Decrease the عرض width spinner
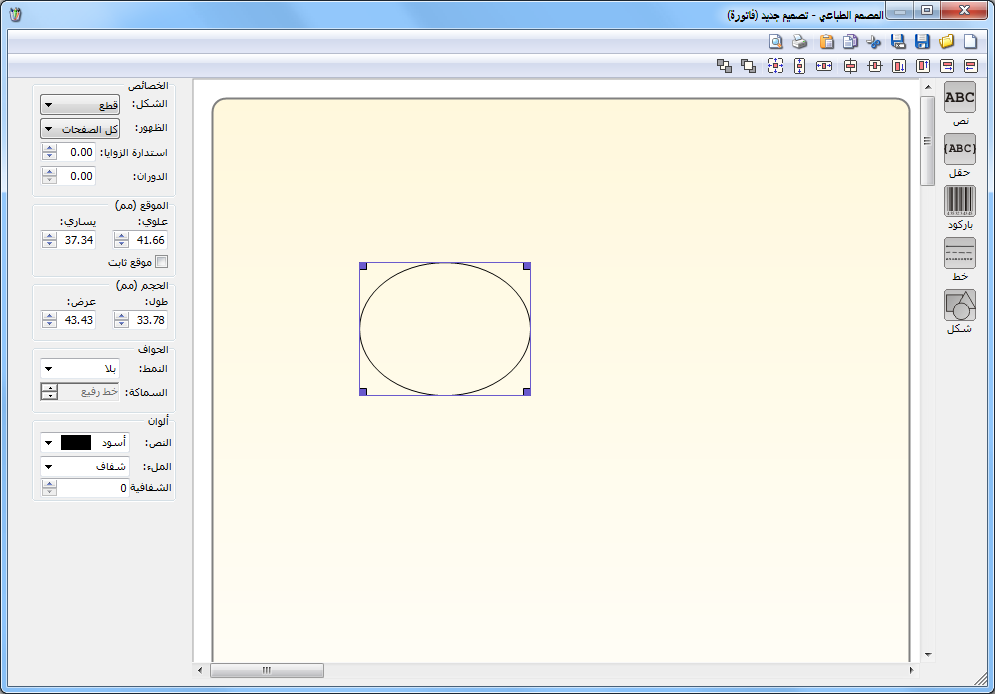 (x=49, y=324)
